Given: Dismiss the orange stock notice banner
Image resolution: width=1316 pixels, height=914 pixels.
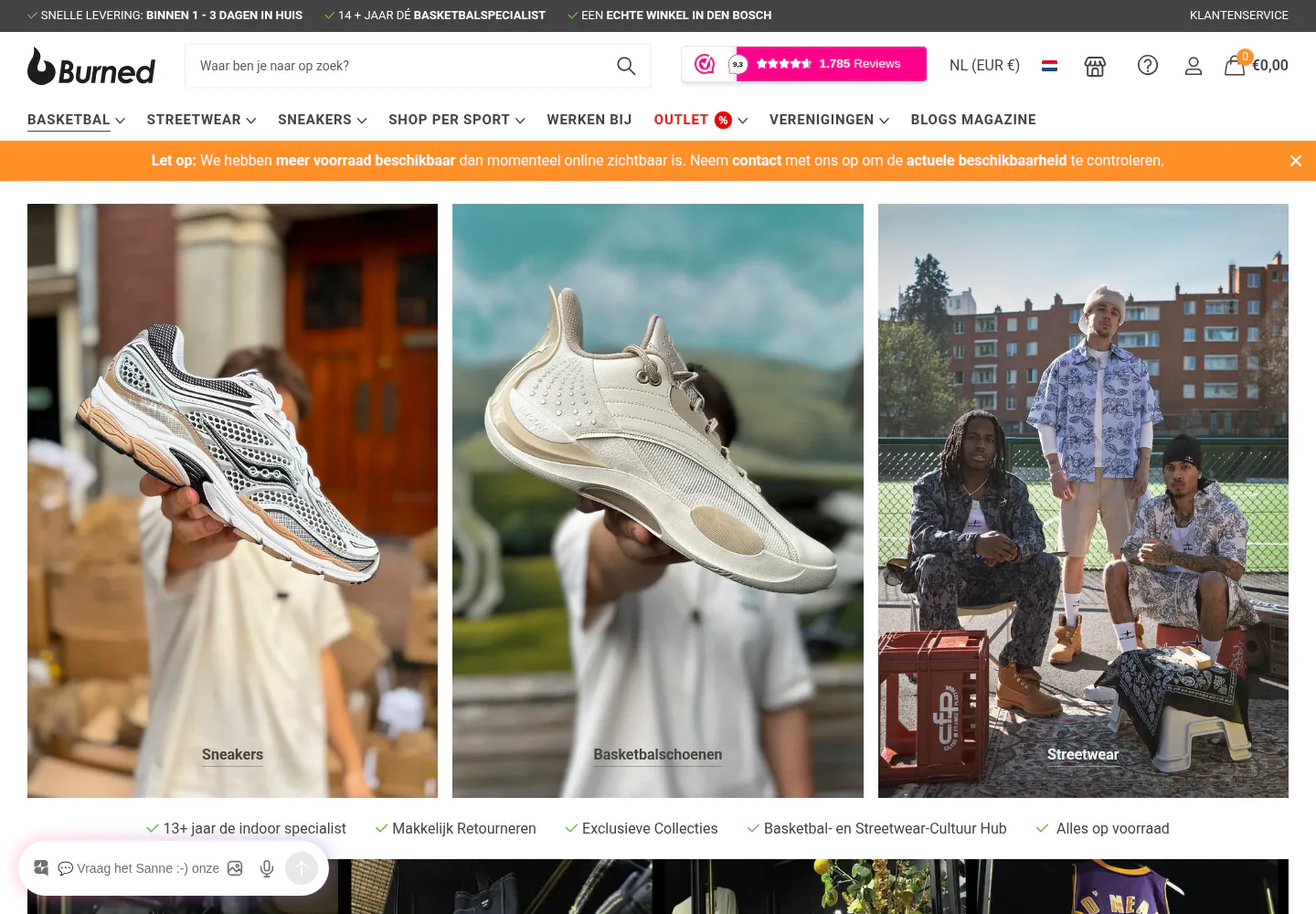Looking at the screenshot, I should pyautogui.click(x=1295, y=161).
